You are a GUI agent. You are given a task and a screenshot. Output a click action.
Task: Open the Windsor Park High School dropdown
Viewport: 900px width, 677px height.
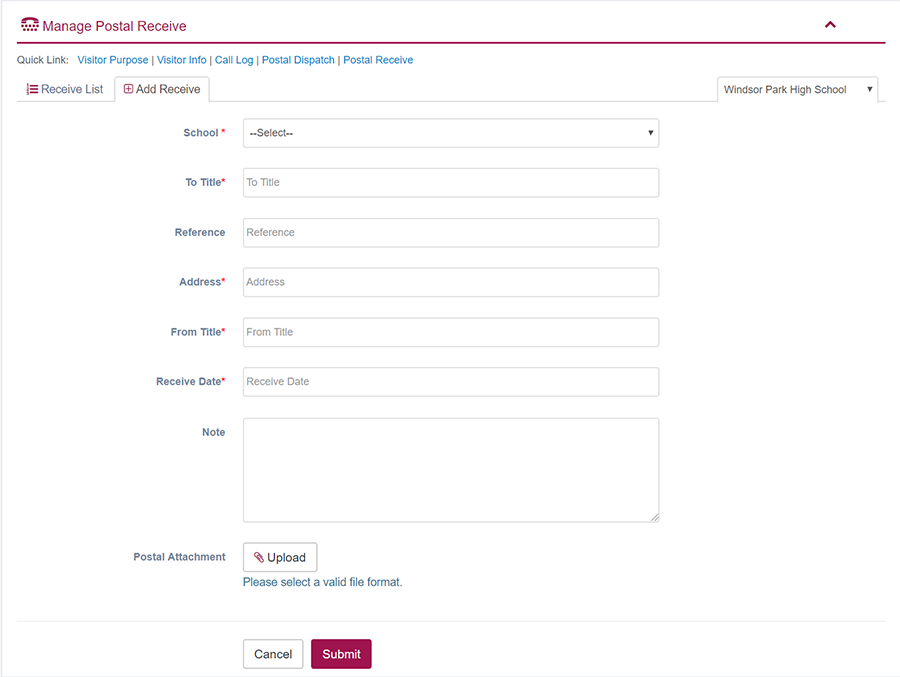coord(797,89)
